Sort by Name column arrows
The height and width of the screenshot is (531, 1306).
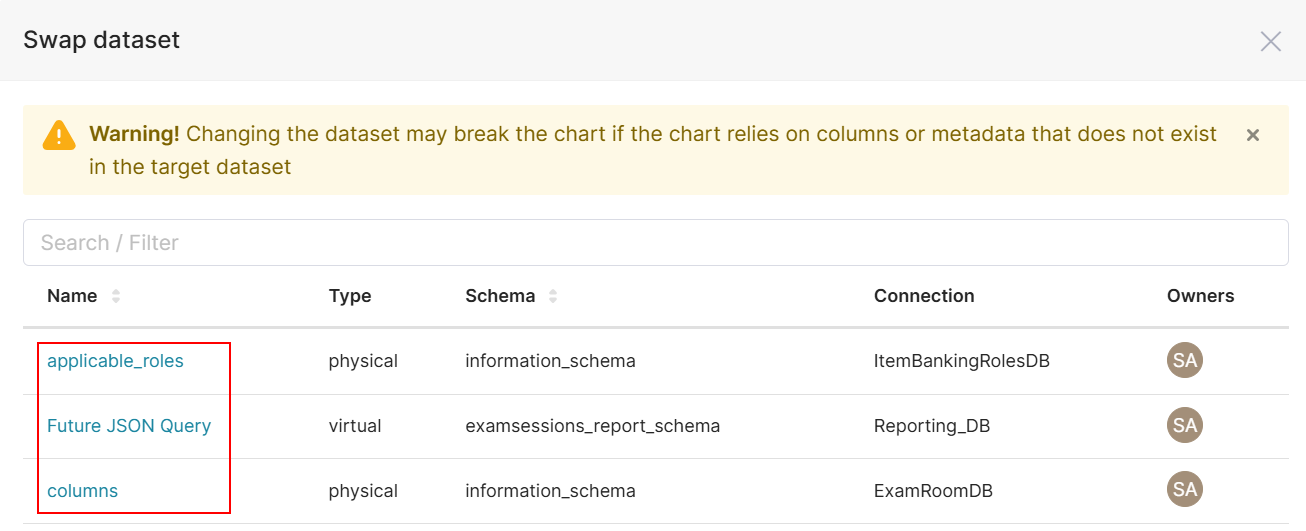click(x=116, y=296)
